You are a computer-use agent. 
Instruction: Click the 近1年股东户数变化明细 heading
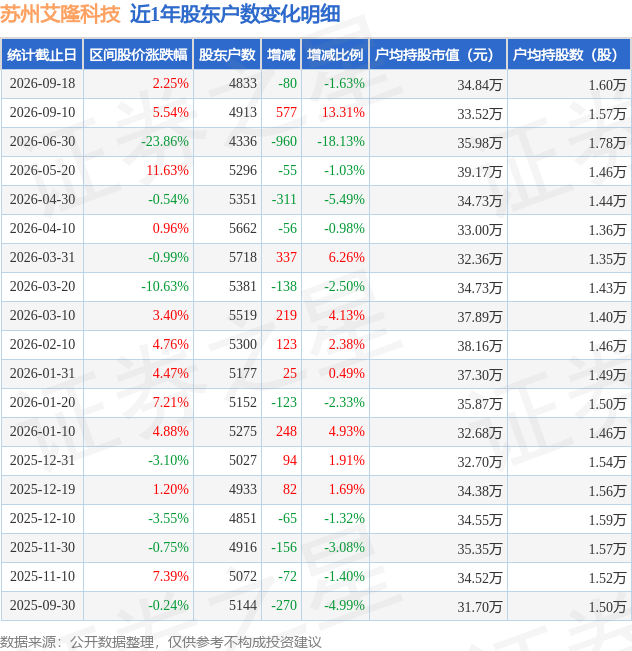[x=235, y=14]
